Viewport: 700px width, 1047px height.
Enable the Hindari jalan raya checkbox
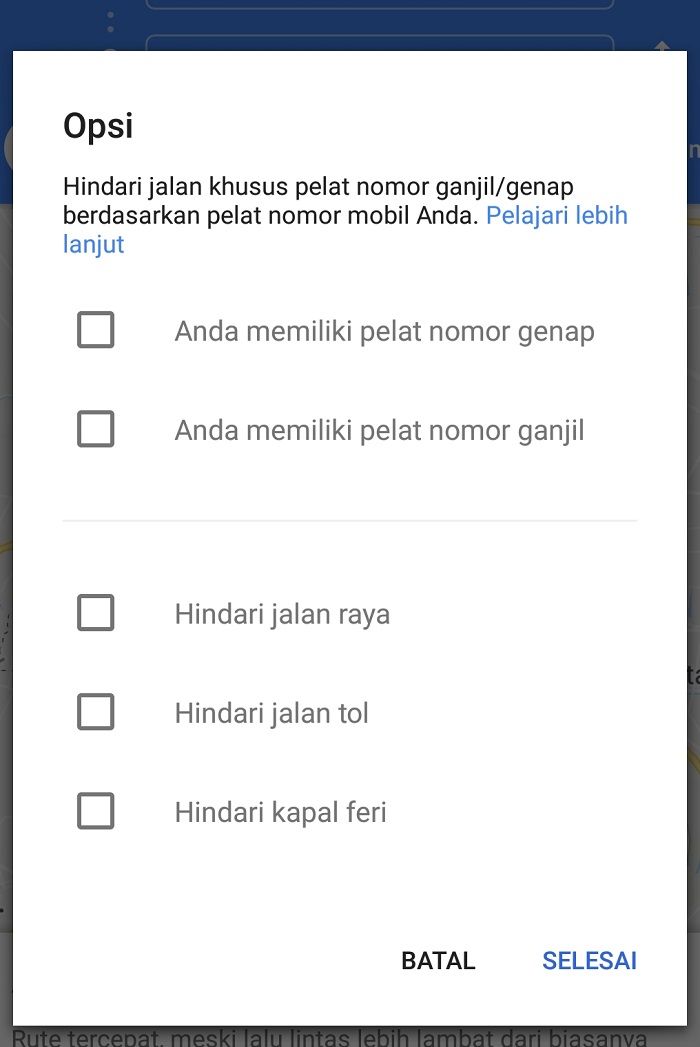pyautogui.click(x=96, y=613)
